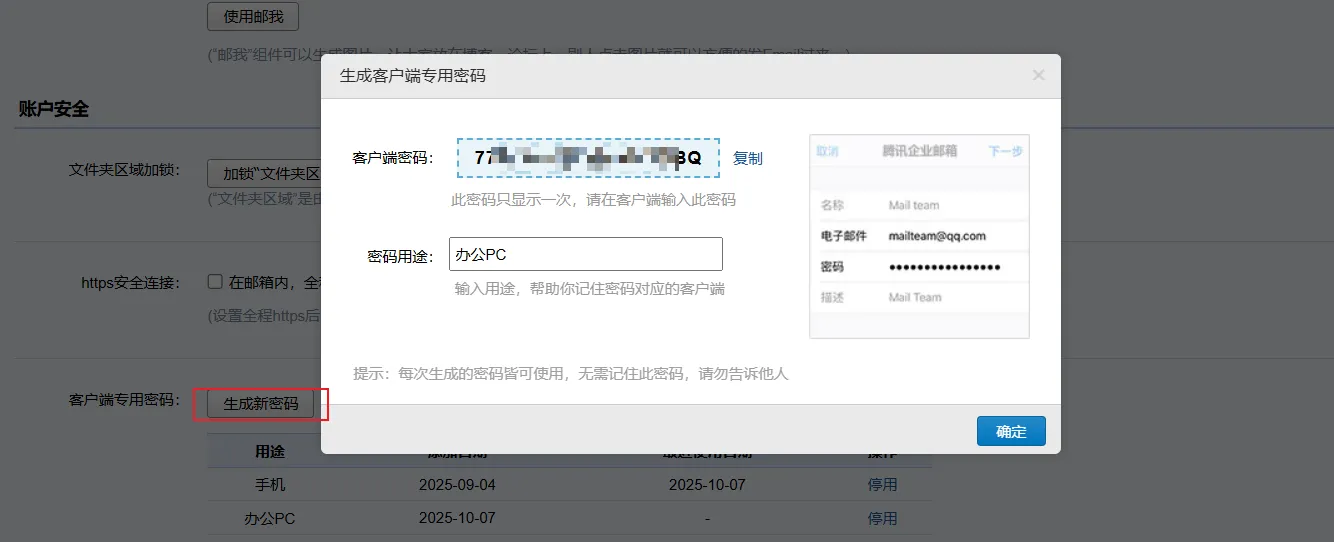This screenshot has height=542, width=1334.
Task: Click the 2025-09-04 creation date cell
Action: click(x=457, y=484)
